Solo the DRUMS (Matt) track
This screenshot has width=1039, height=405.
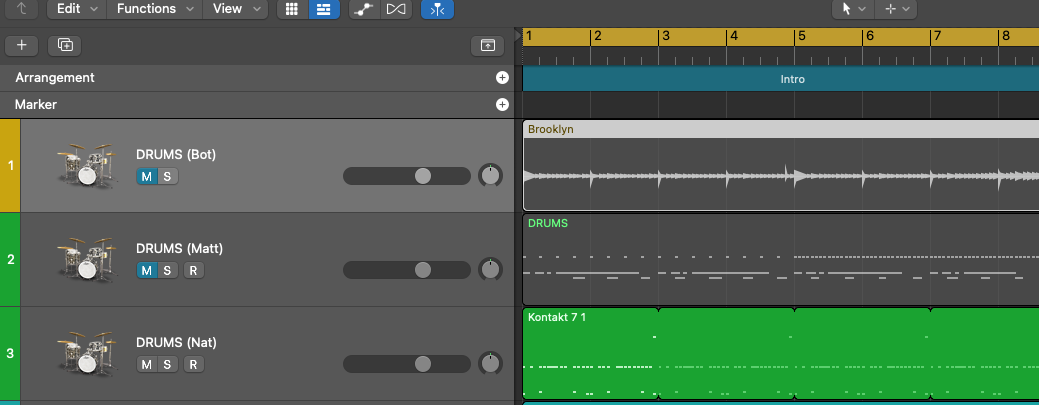[x=168, y=270]
